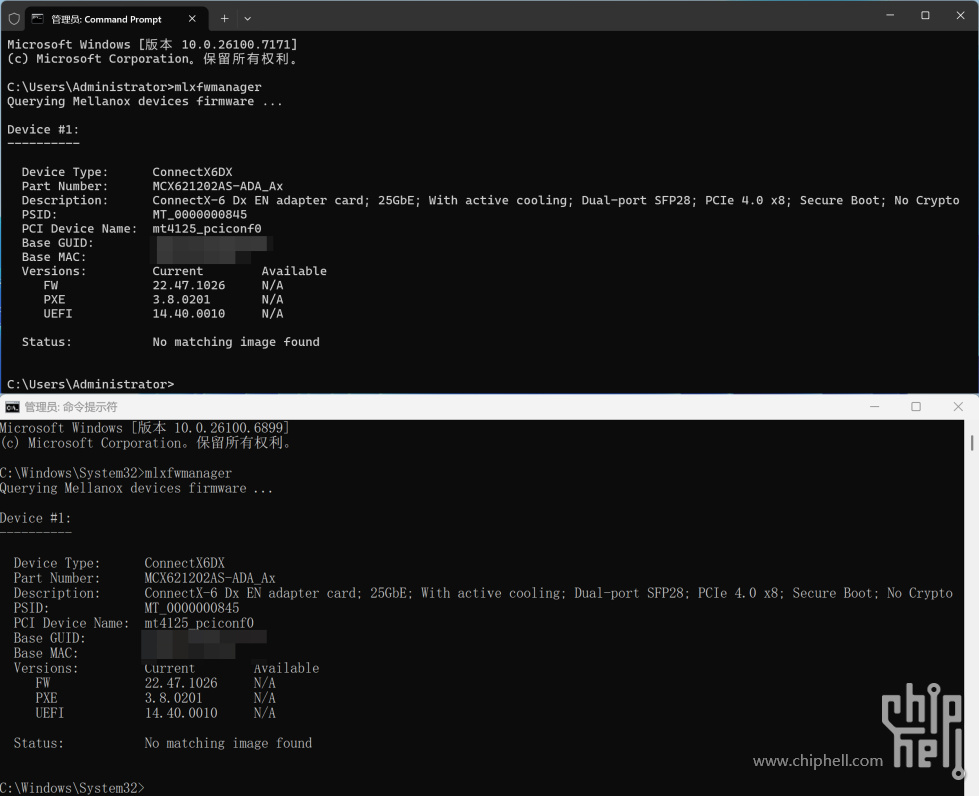This screenshot has height=796, width=979.
Task: Expand the terminal profile dropdown chevron
Action: pyautogui.click(x=248, y=18)
